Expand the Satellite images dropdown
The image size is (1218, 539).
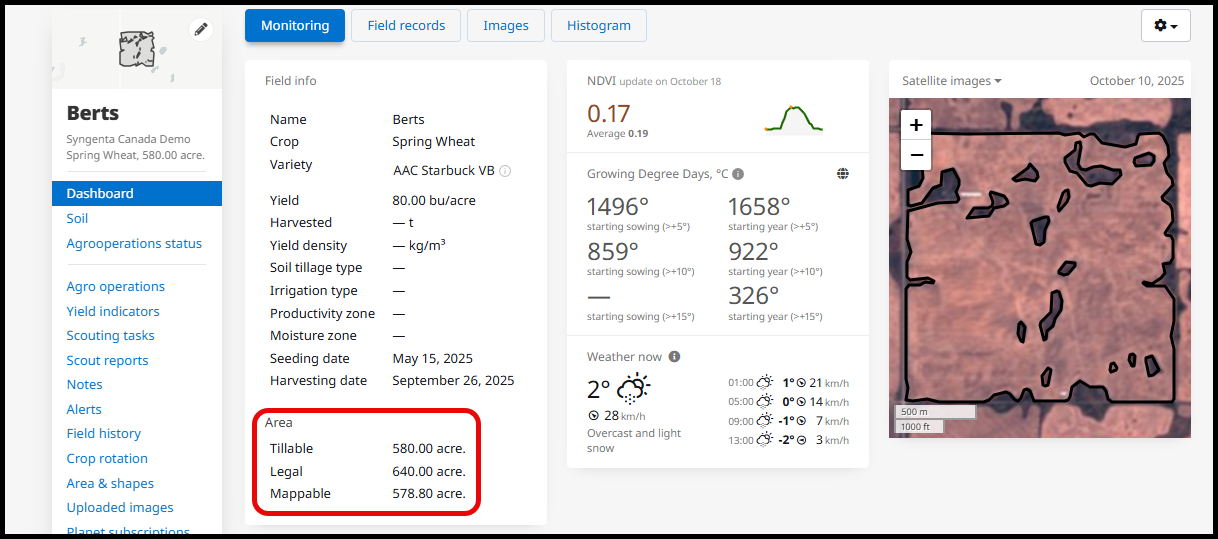coord(951,81)
